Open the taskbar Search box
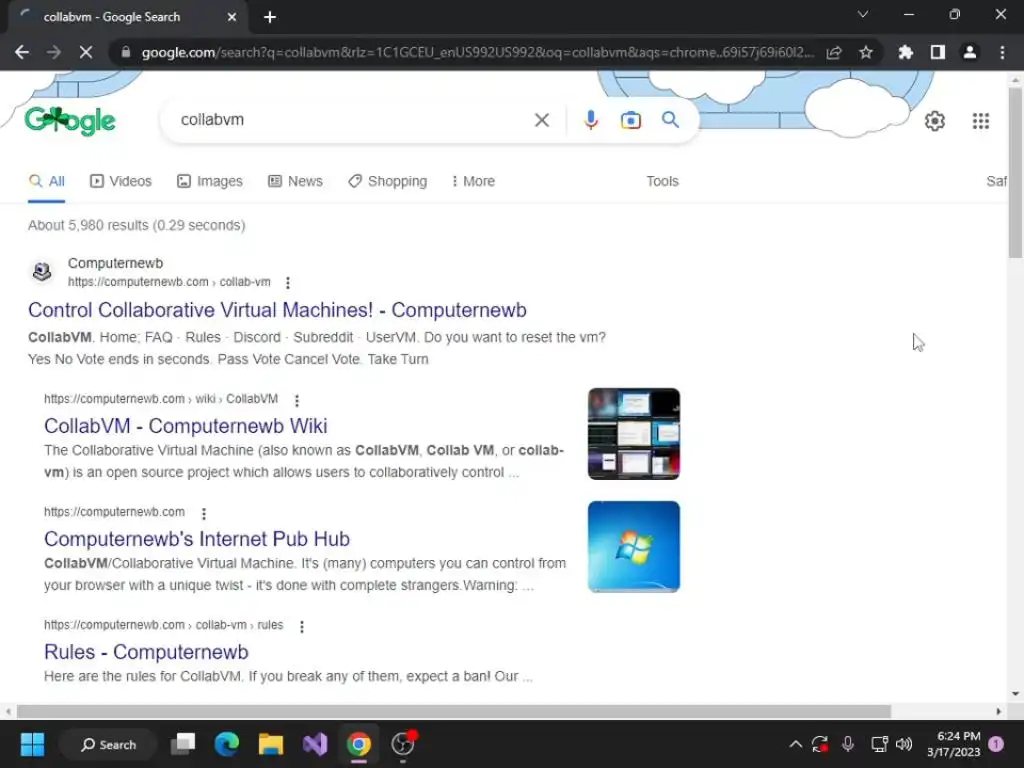This screenshot has width=1024, height=768. [108, 744]
